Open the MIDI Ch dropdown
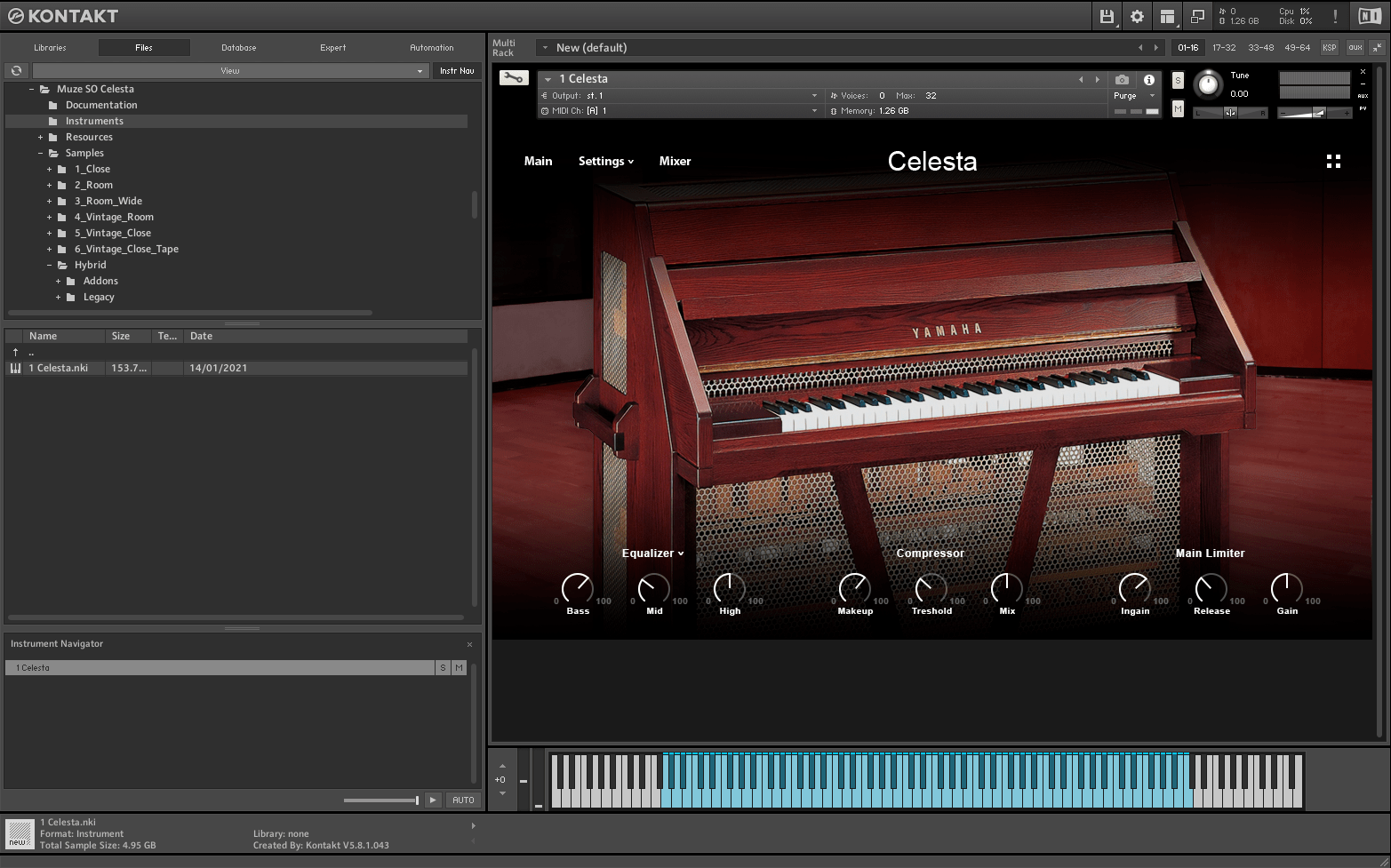This screenshot has height=868, width=1391. coord(680,110)
